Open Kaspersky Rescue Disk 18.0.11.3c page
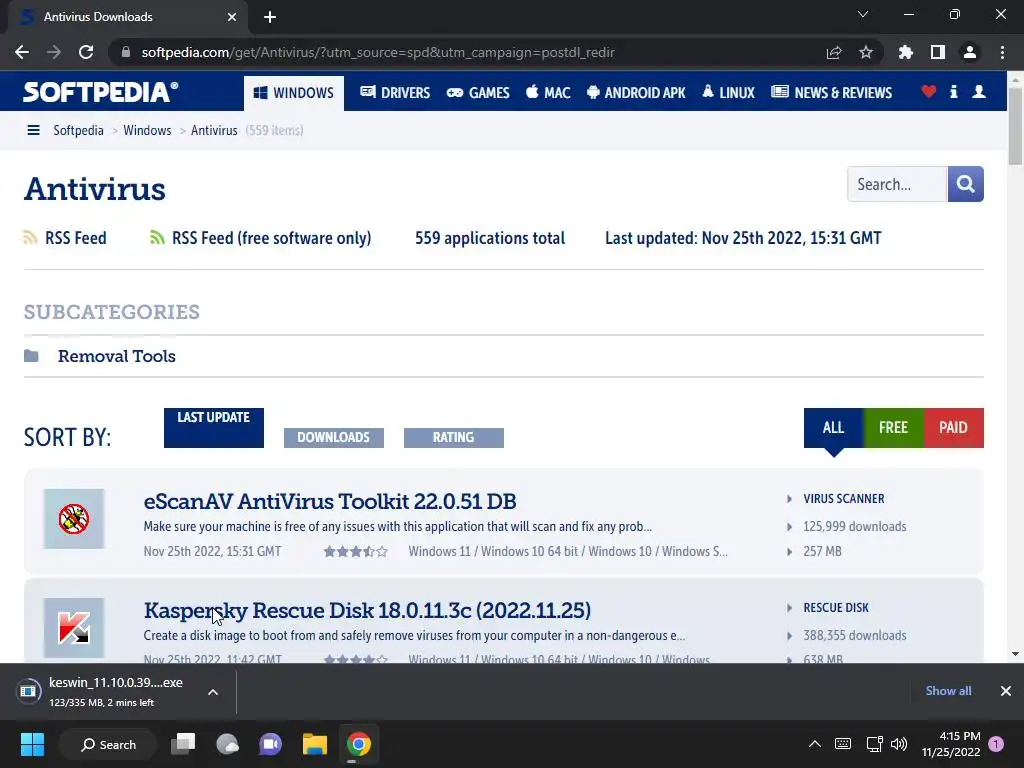 coord(367,611)
